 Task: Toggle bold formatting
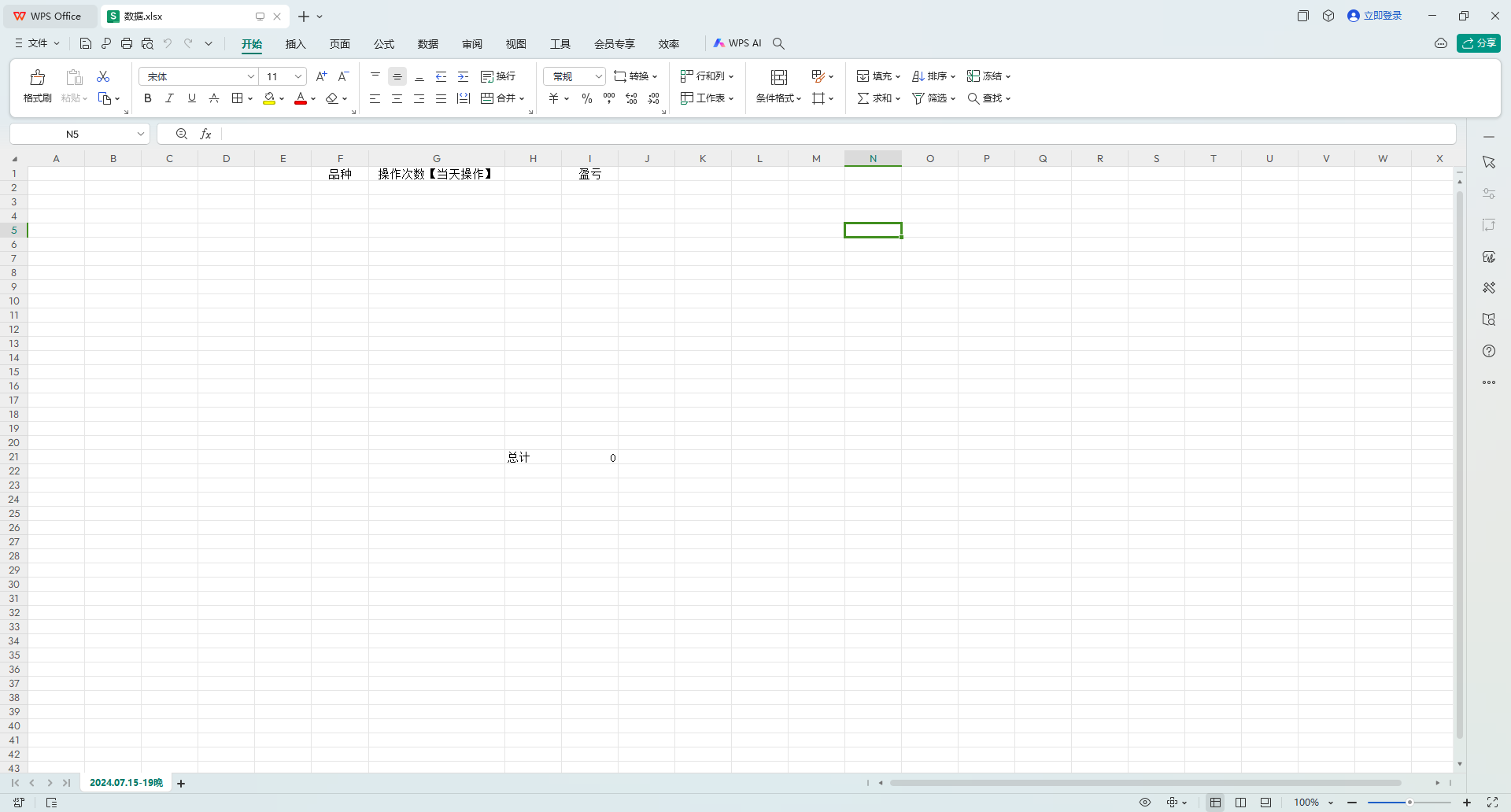[147, 98]
